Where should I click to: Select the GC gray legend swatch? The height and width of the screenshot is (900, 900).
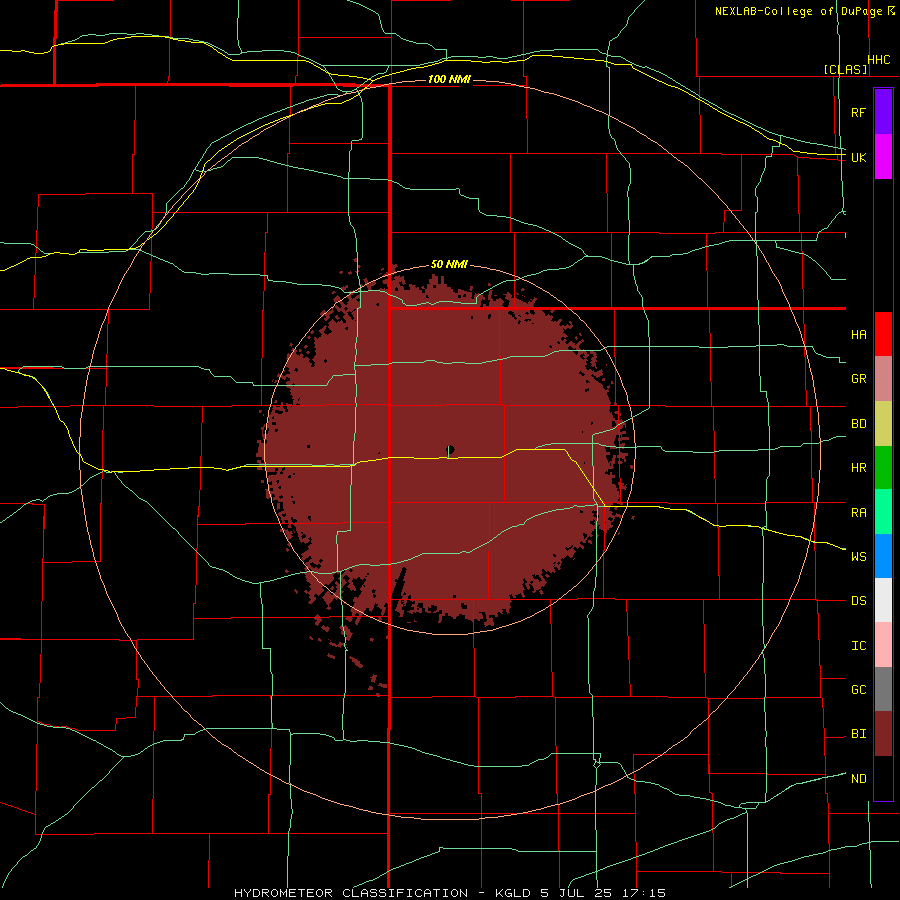coord(883,689)
